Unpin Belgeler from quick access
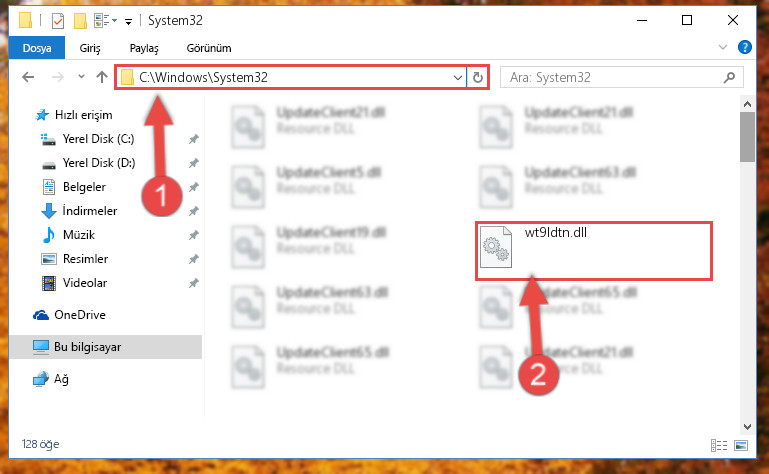 pyautogui.click(x=194, y=187)
